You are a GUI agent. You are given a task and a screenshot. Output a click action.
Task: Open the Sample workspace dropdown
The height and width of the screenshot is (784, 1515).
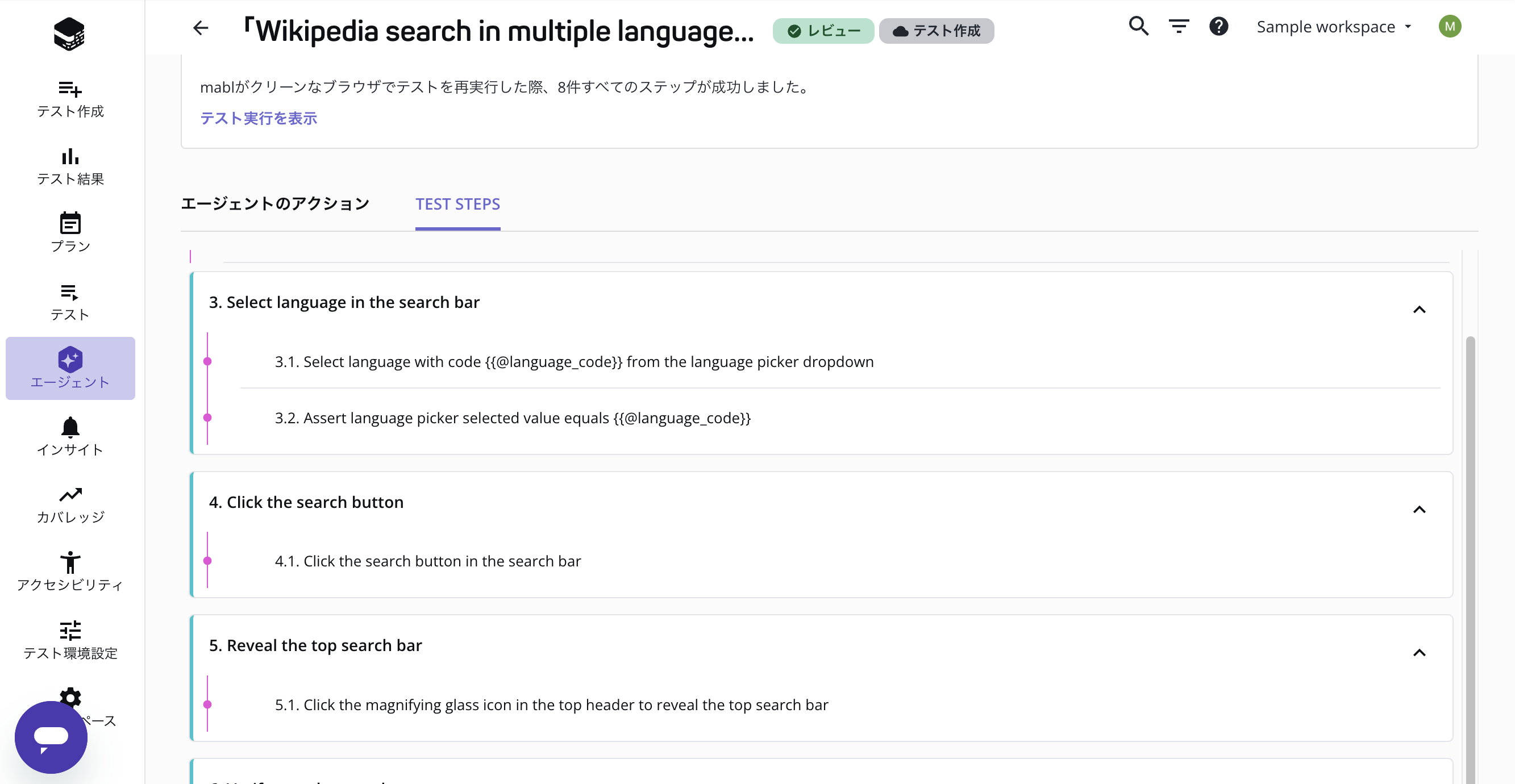(x=1334, y=27)
